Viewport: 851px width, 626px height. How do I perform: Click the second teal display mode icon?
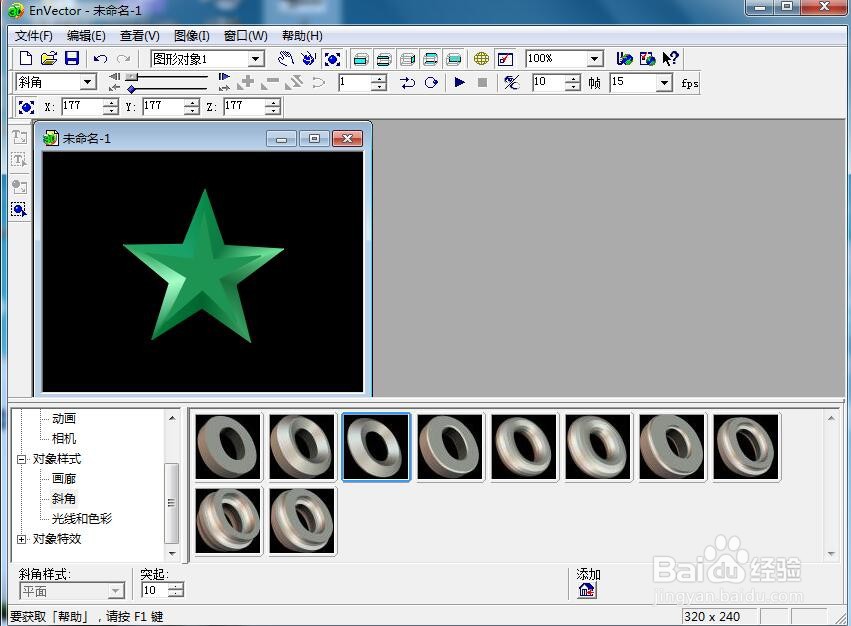coord(384,59)
